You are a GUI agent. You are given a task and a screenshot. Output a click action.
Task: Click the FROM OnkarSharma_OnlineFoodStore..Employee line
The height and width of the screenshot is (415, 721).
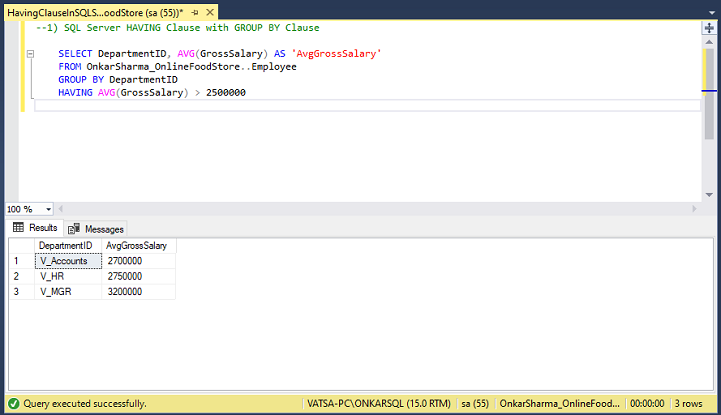tap(177, 67)
